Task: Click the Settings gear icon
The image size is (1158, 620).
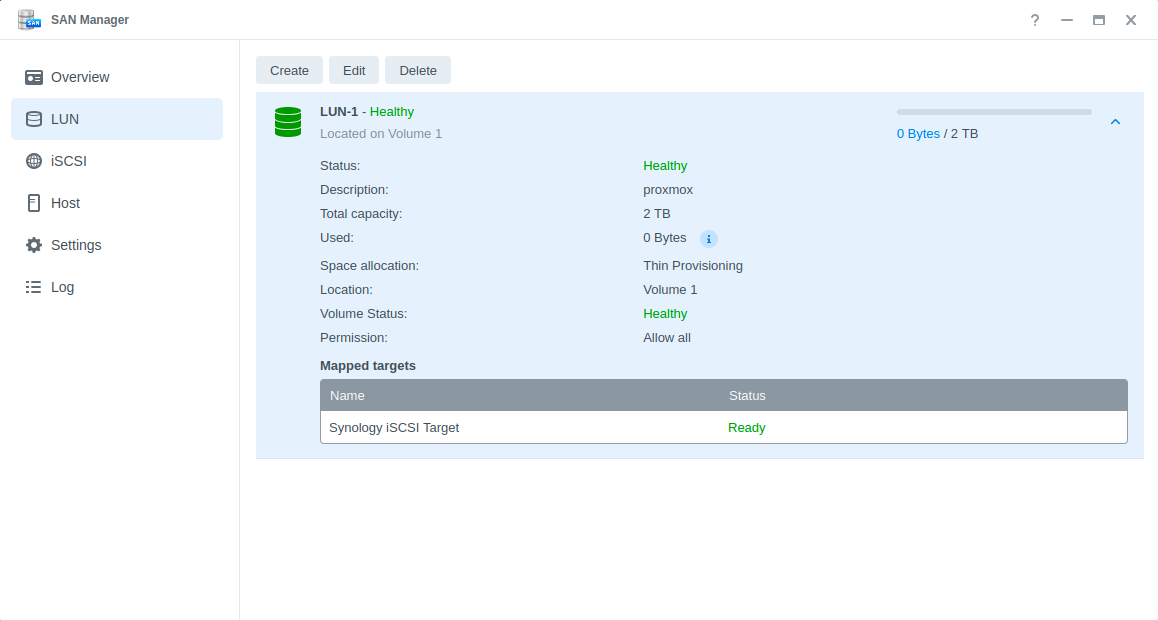Action: (x=34, y=245)
